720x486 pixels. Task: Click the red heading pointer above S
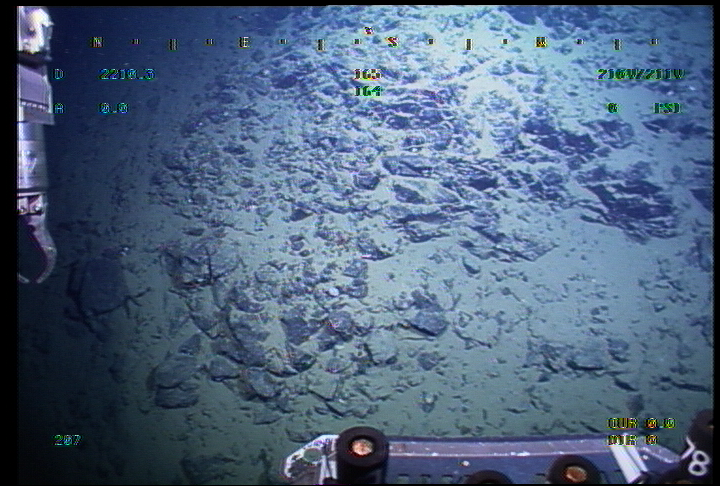coord(368,31)
